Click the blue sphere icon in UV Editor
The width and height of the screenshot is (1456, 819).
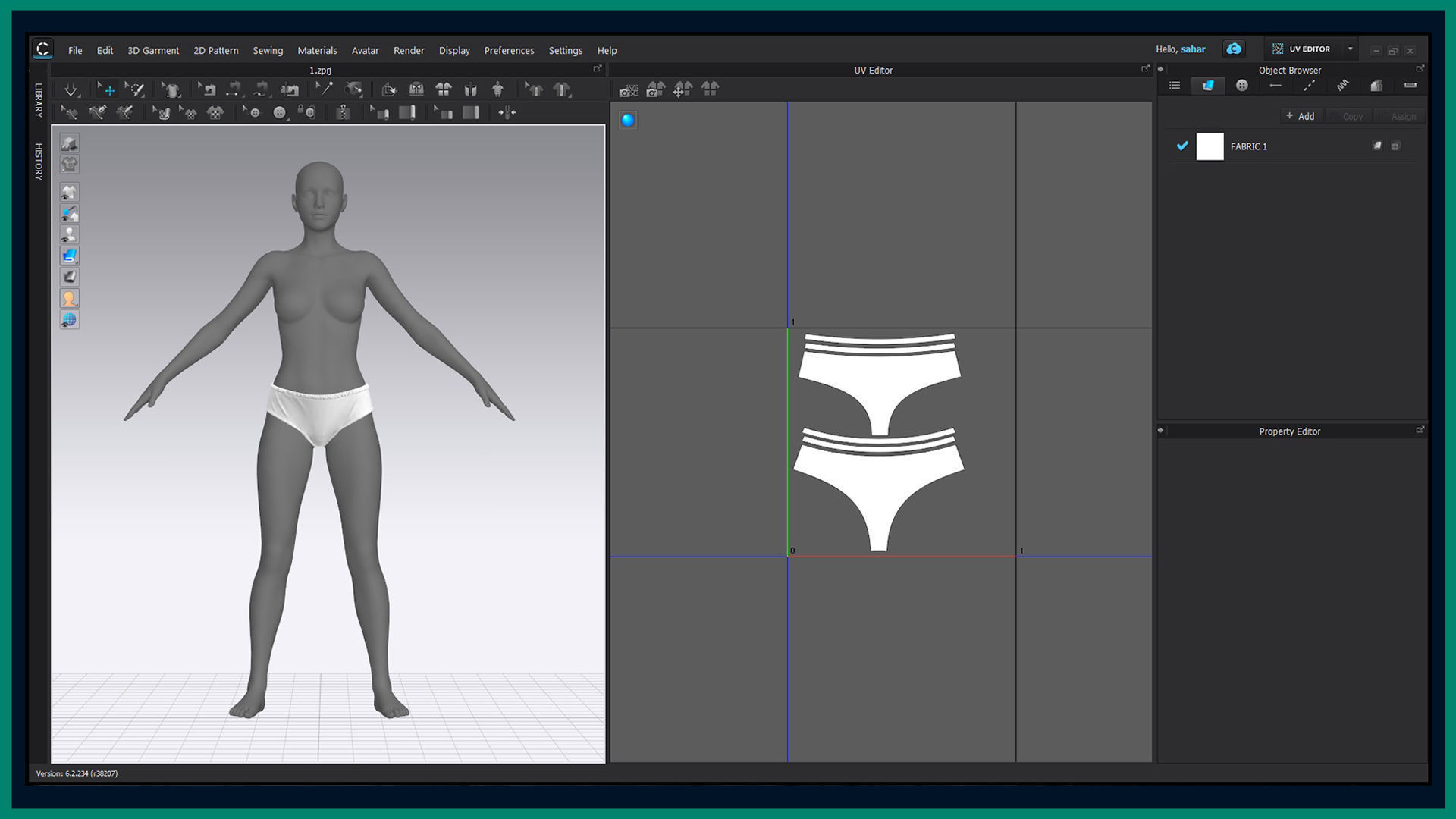tap(628, 120)
